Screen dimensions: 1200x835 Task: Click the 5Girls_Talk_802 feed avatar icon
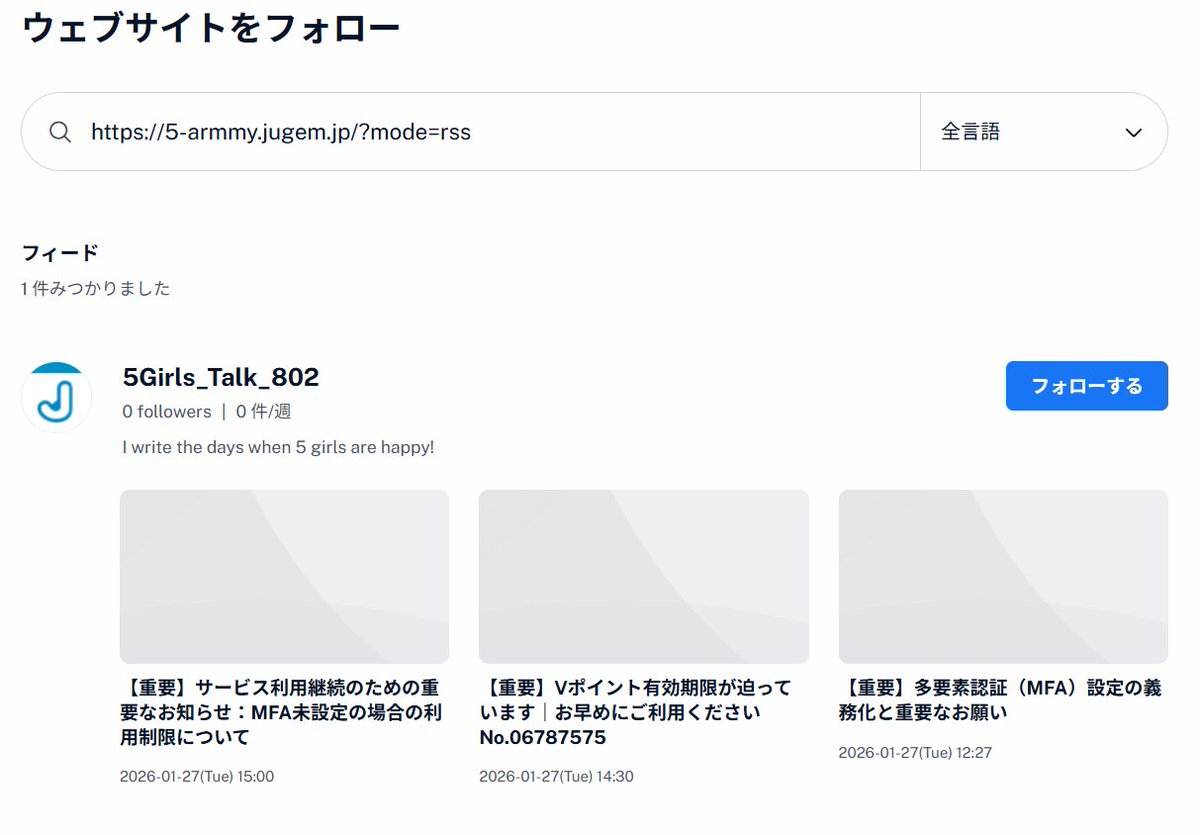click(x=56, y=398)
